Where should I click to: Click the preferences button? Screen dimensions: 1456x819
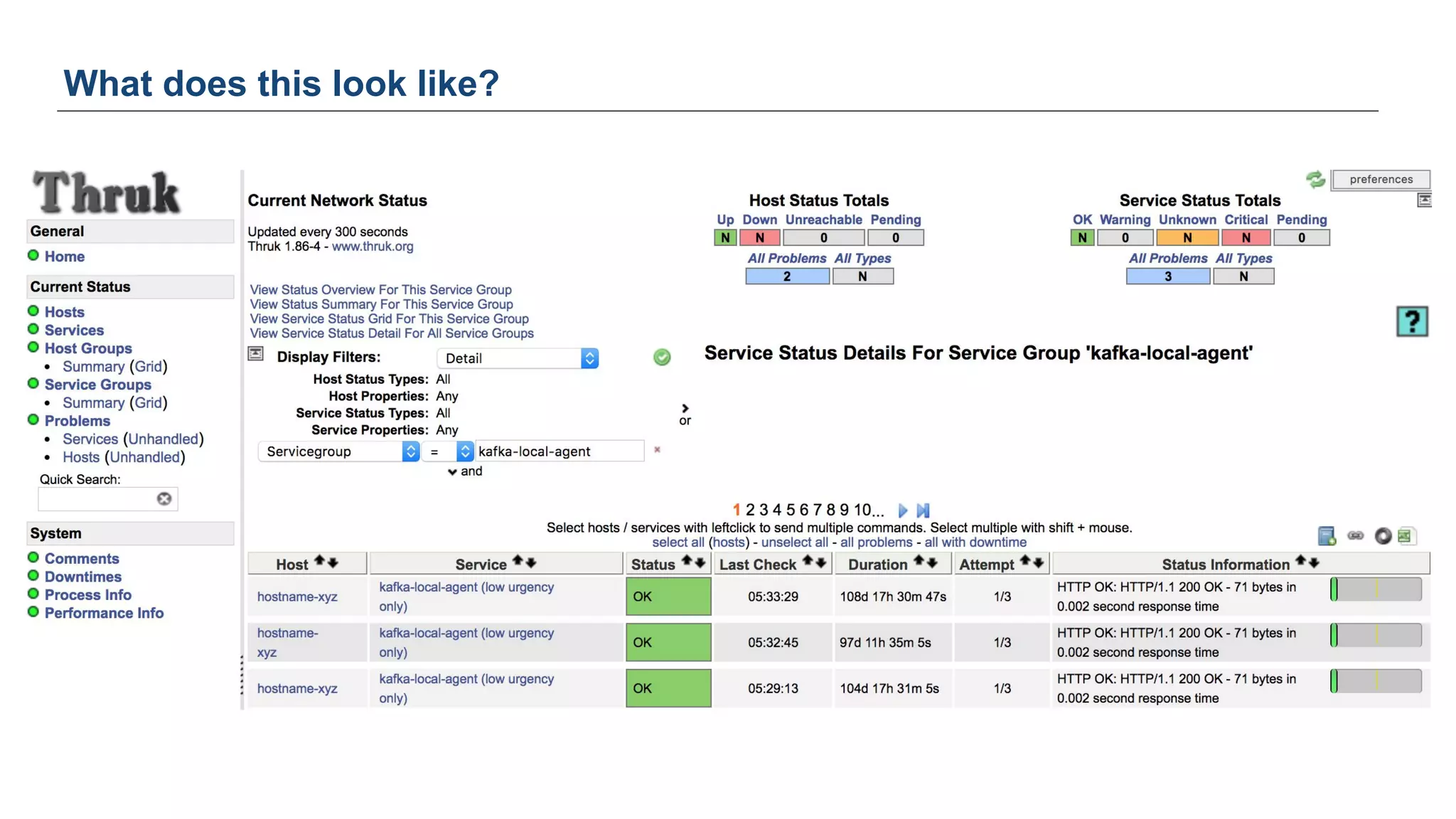tap(1381, 179)
